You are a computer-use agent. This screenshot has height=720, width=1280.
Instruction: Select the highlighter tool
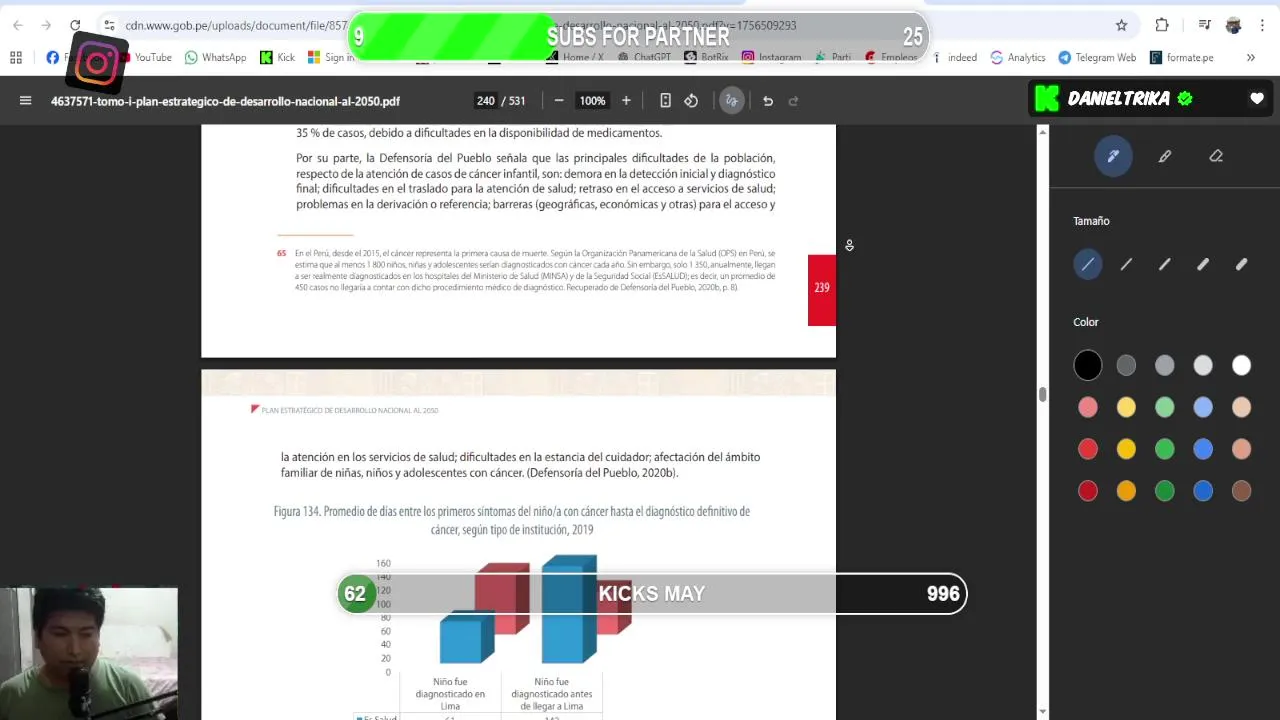1165,156
